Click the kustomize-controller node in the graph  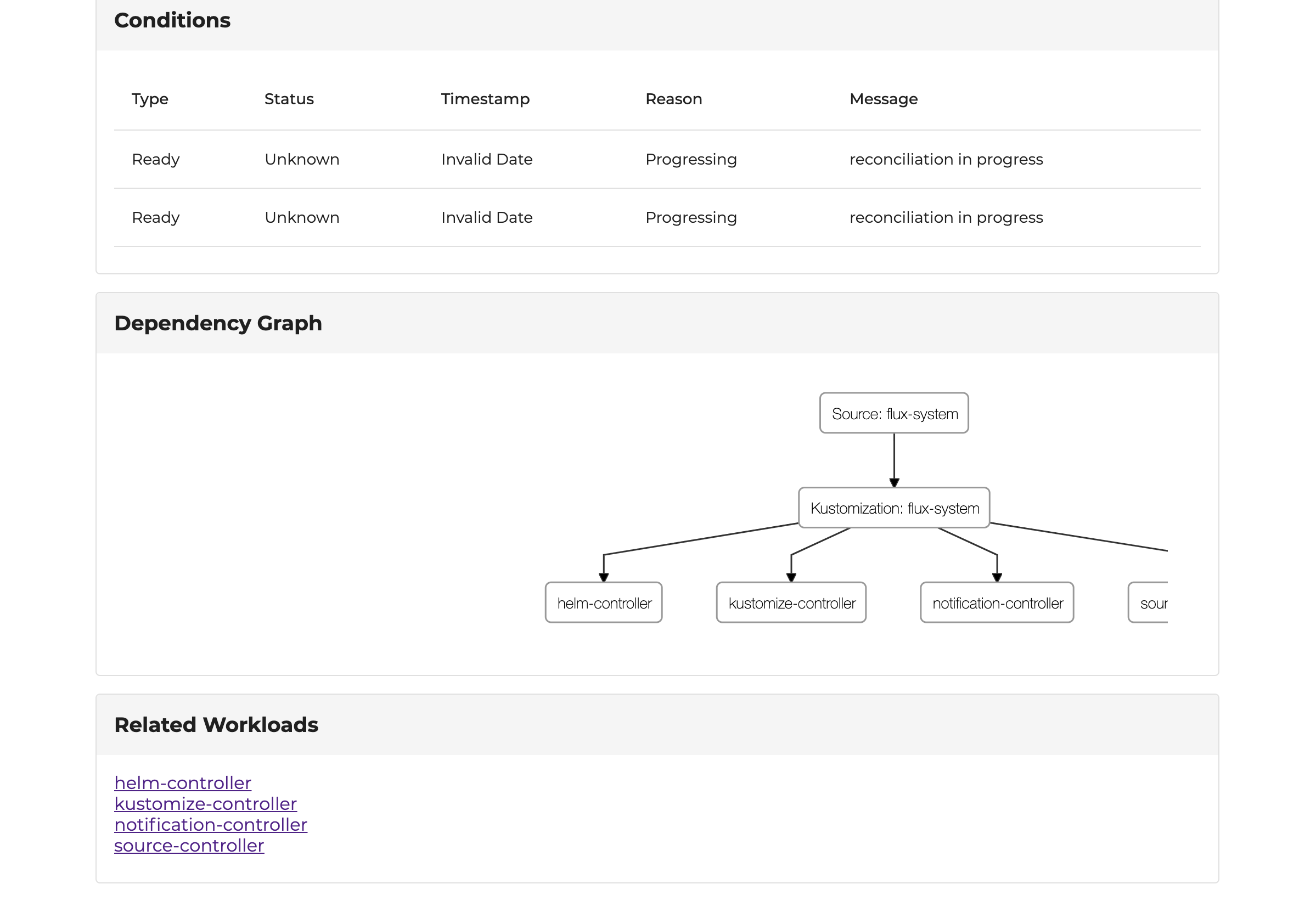[x=790, y=602]
